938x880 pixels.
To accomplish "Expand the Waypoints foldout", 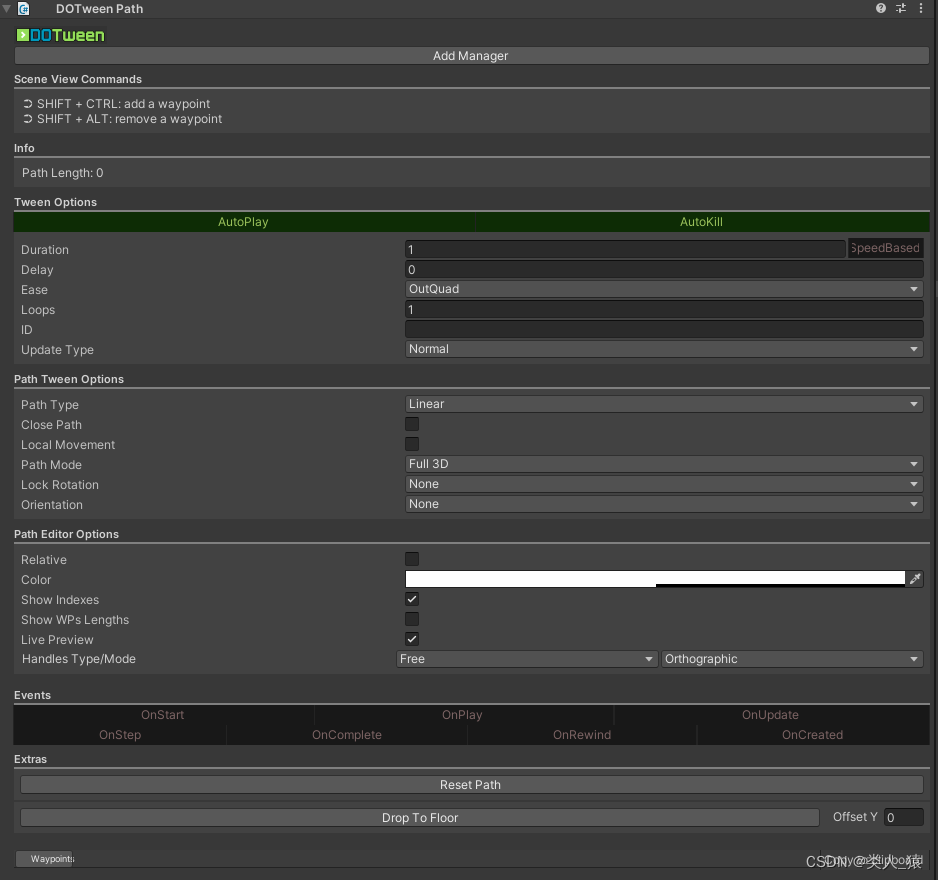I will click(x=45, y=859).
